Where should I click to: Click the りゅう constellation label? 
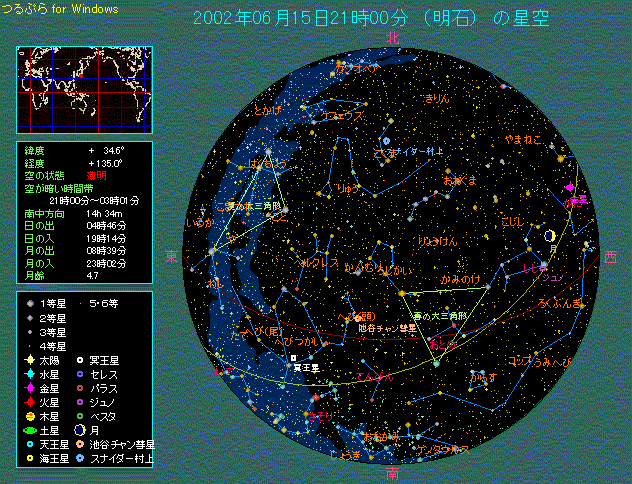pos(348,188)
